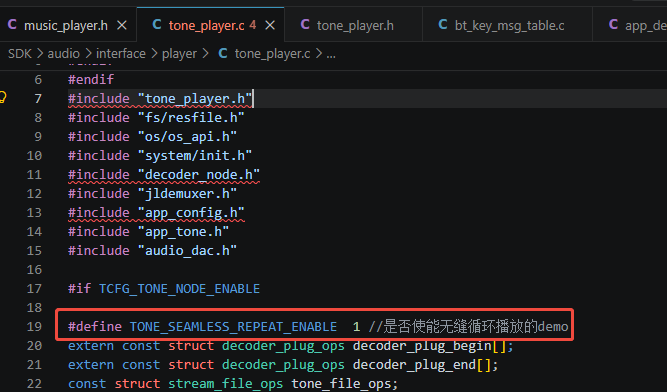Click the C file icon on tone_player.h tab
Viewport: 667px width, 392px height.
(305, 25)
